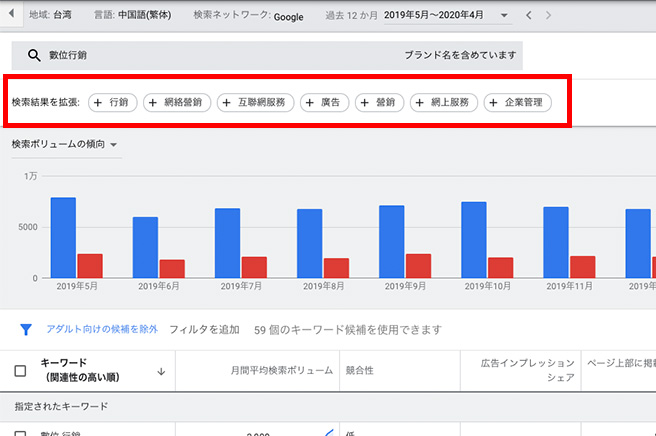Click キーワード (関連性の高い順) header

click(x=79, y=370)
